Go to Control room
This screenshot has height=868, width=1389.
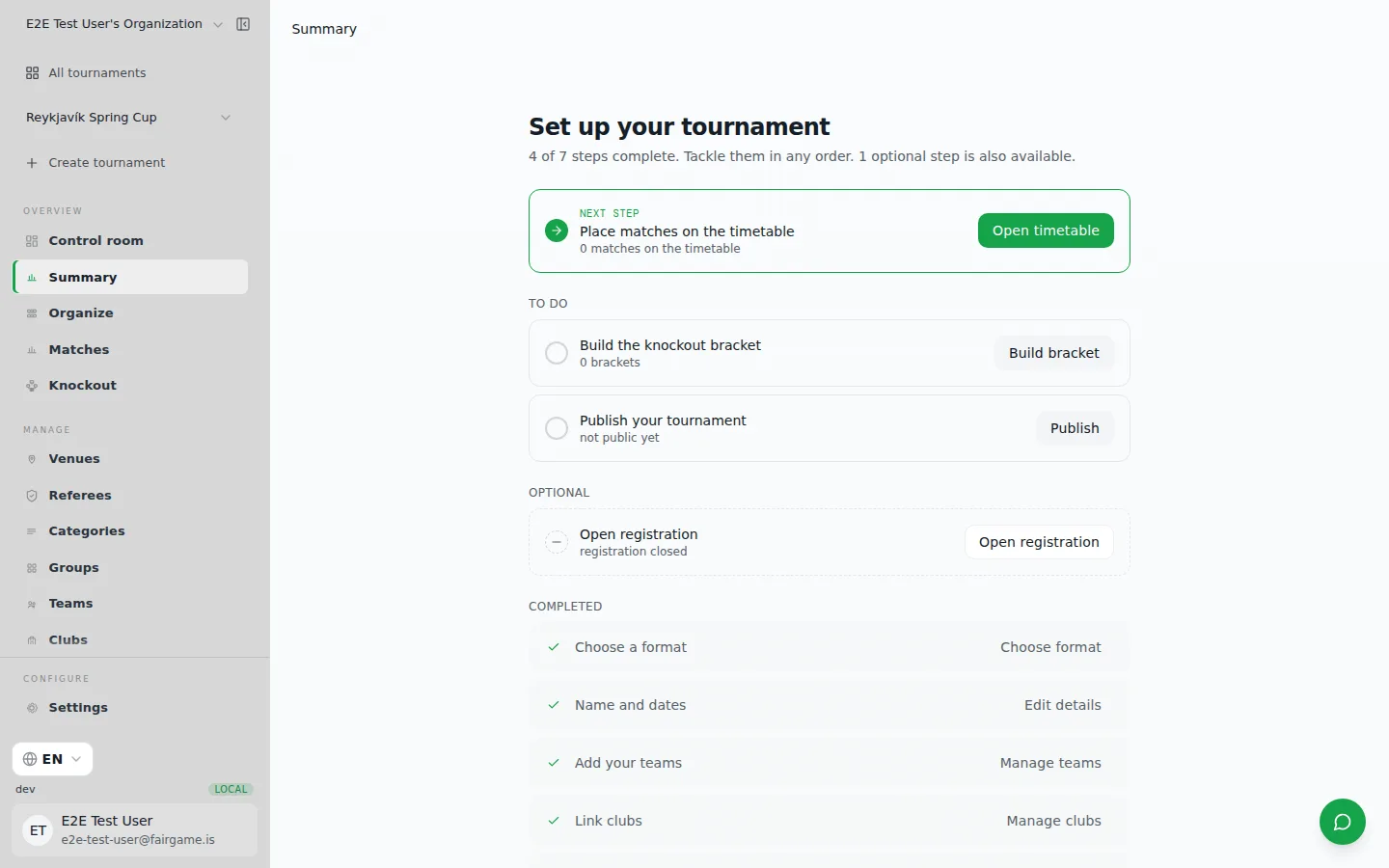pyautogui.click(x=130, y=241)
